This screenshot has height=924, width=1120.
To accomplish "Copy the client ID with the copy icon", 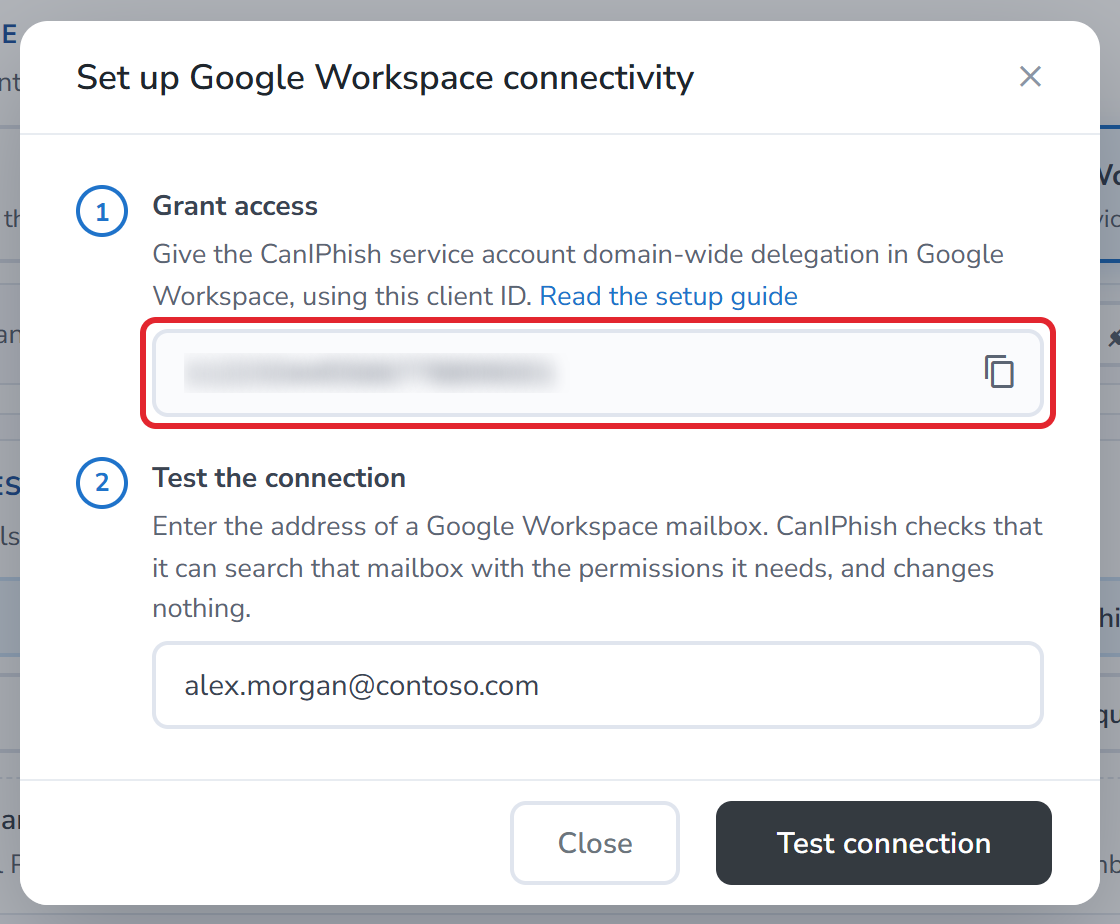I will click(x=999, y=372).
